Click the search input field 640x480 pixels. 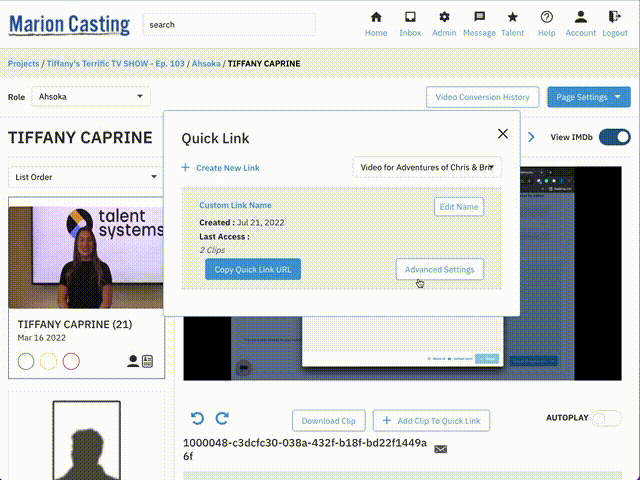point(229,24)
